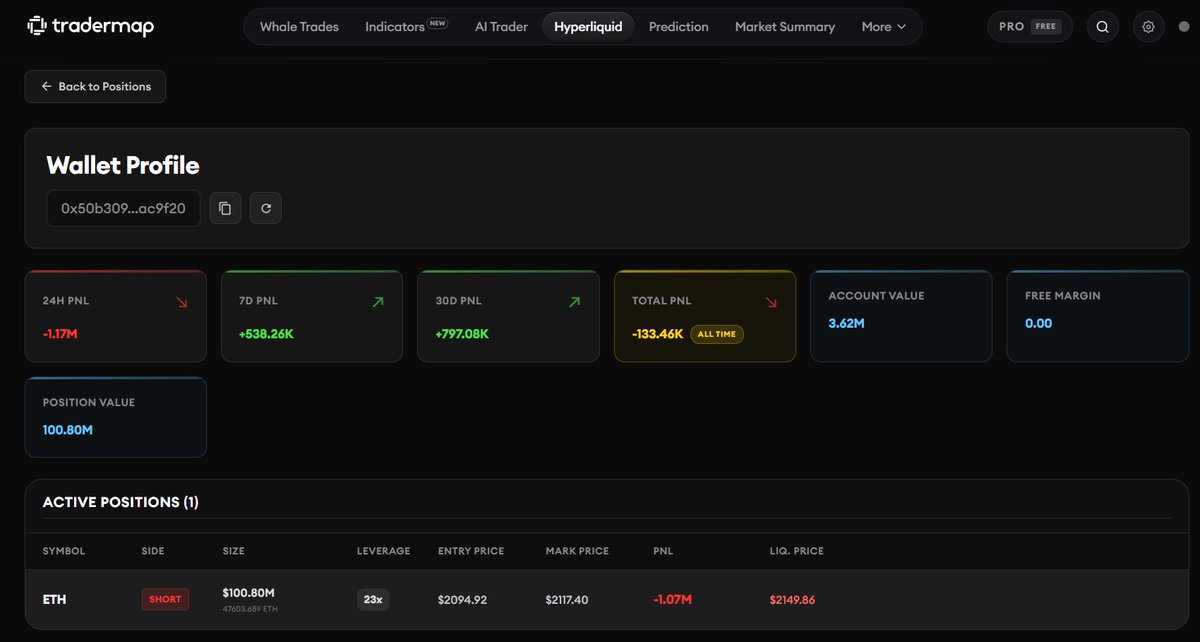Click the 24H PNL down arrow icon

point(181,302)
